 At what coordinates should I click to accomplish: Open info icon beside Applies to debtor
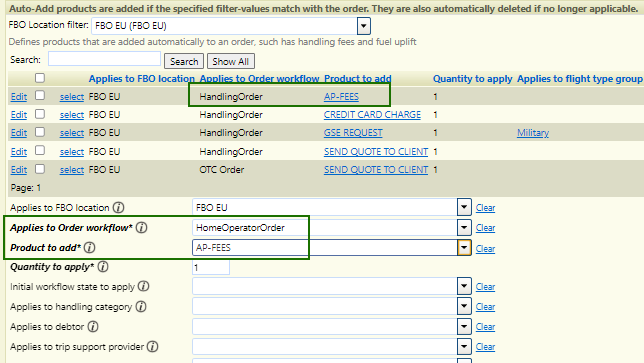[93, 327]
